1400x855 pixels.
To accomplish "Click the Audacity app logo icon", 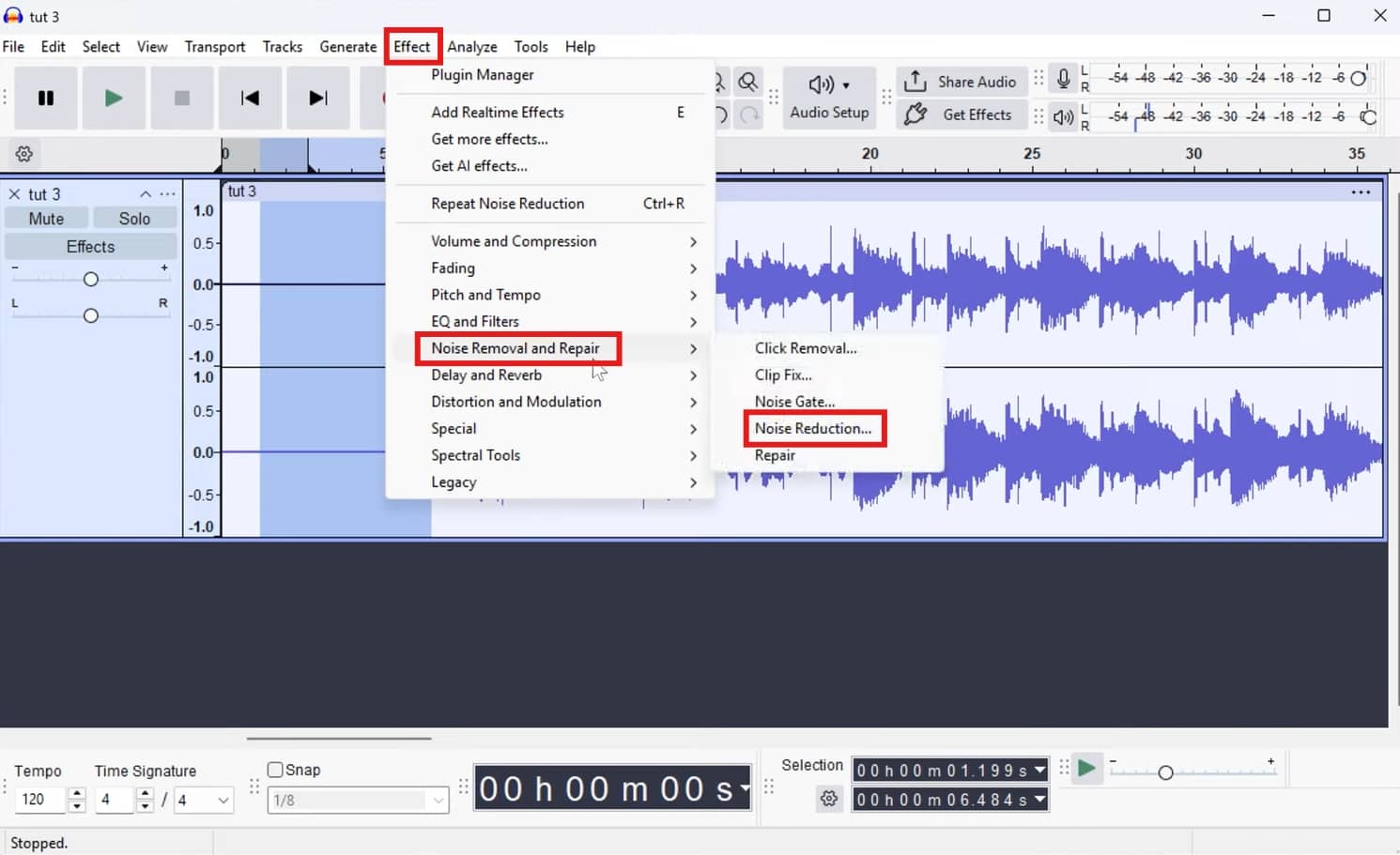I will pyautogui.click(x=13, y=16).
